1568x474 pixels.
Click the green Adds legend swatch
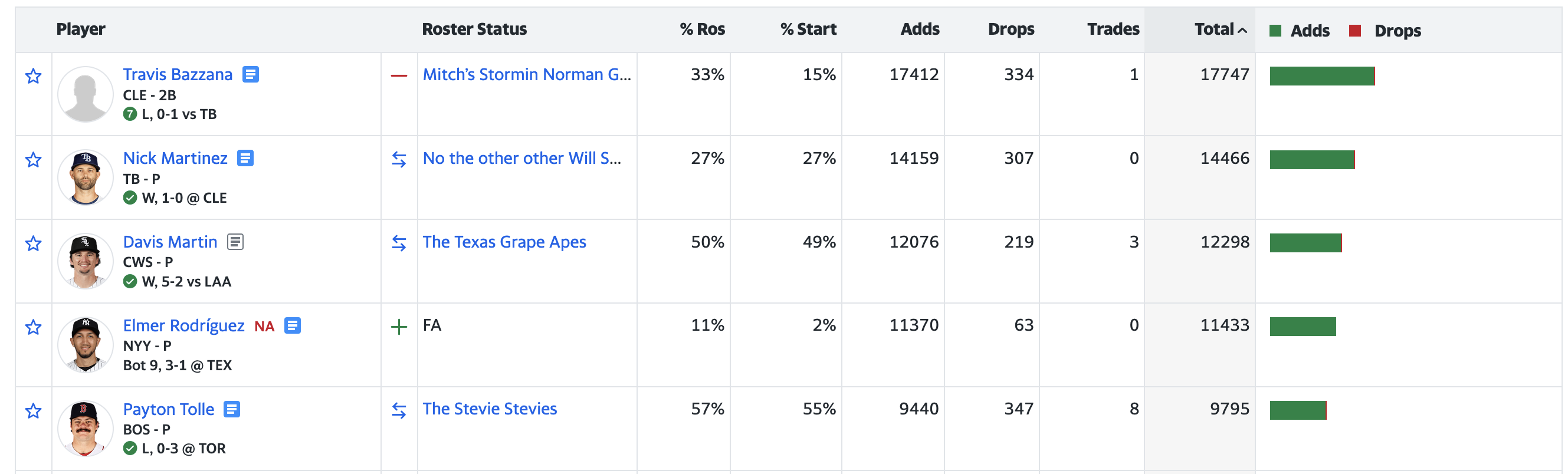[x=1275, y=31]
